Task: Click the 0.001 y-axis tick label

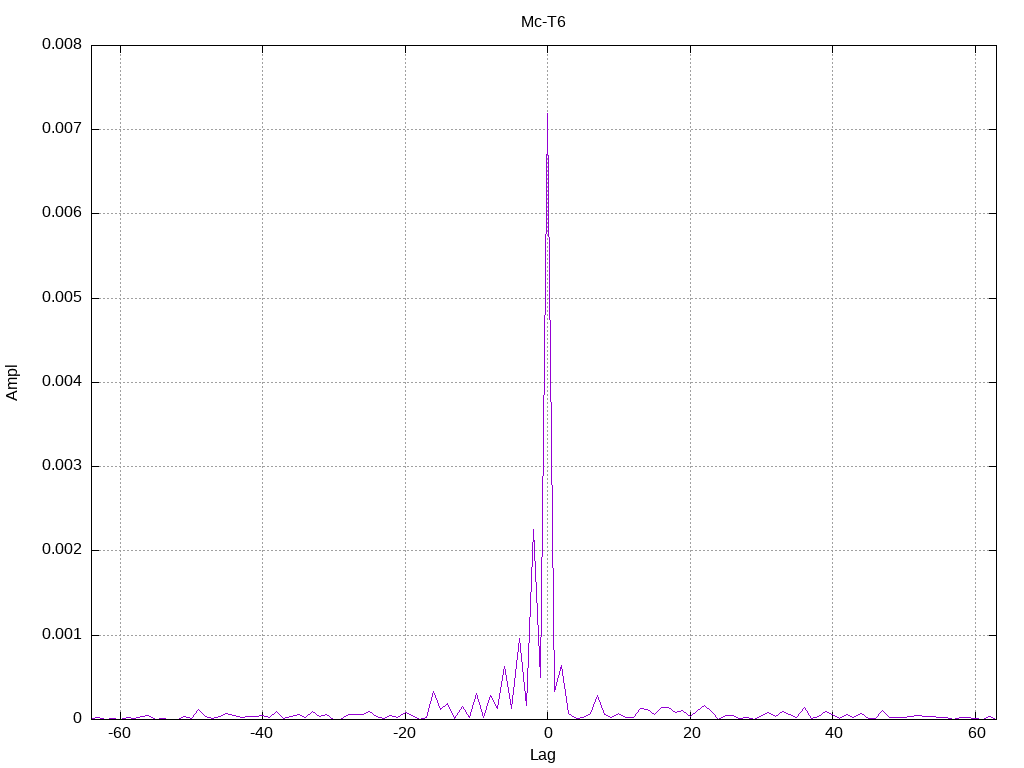Action: 62,634
